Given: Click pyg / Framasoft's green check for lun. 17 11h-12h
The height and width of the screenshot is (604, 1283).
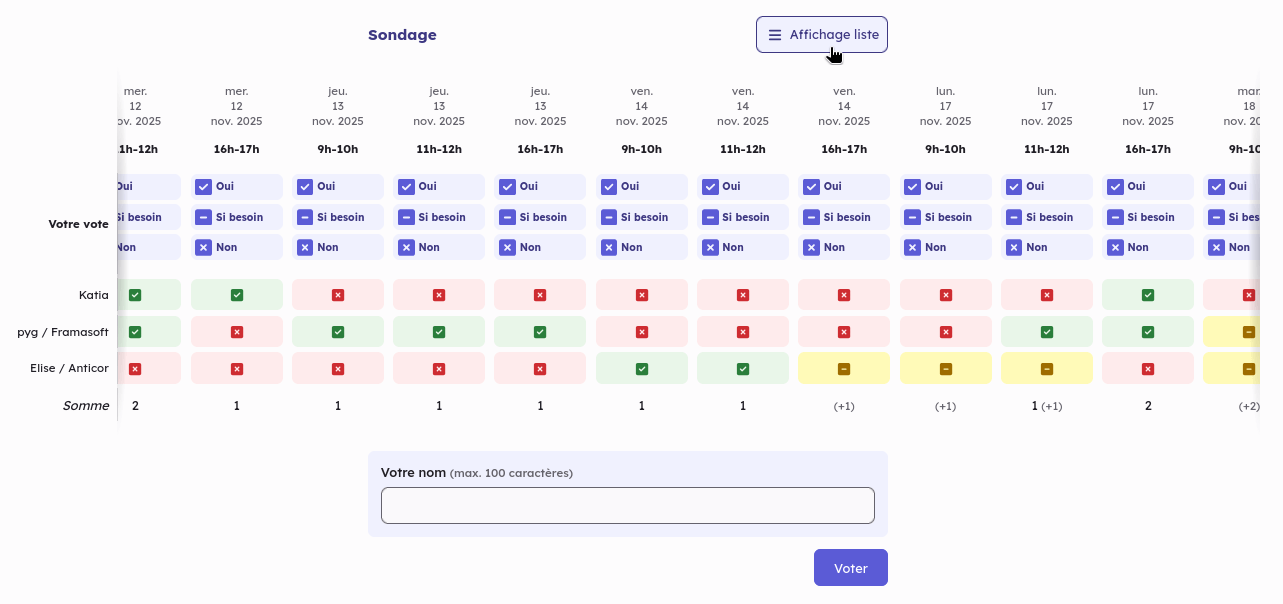Looking at the screenshot, I should pyautogui.click(x=1047, y=332).
